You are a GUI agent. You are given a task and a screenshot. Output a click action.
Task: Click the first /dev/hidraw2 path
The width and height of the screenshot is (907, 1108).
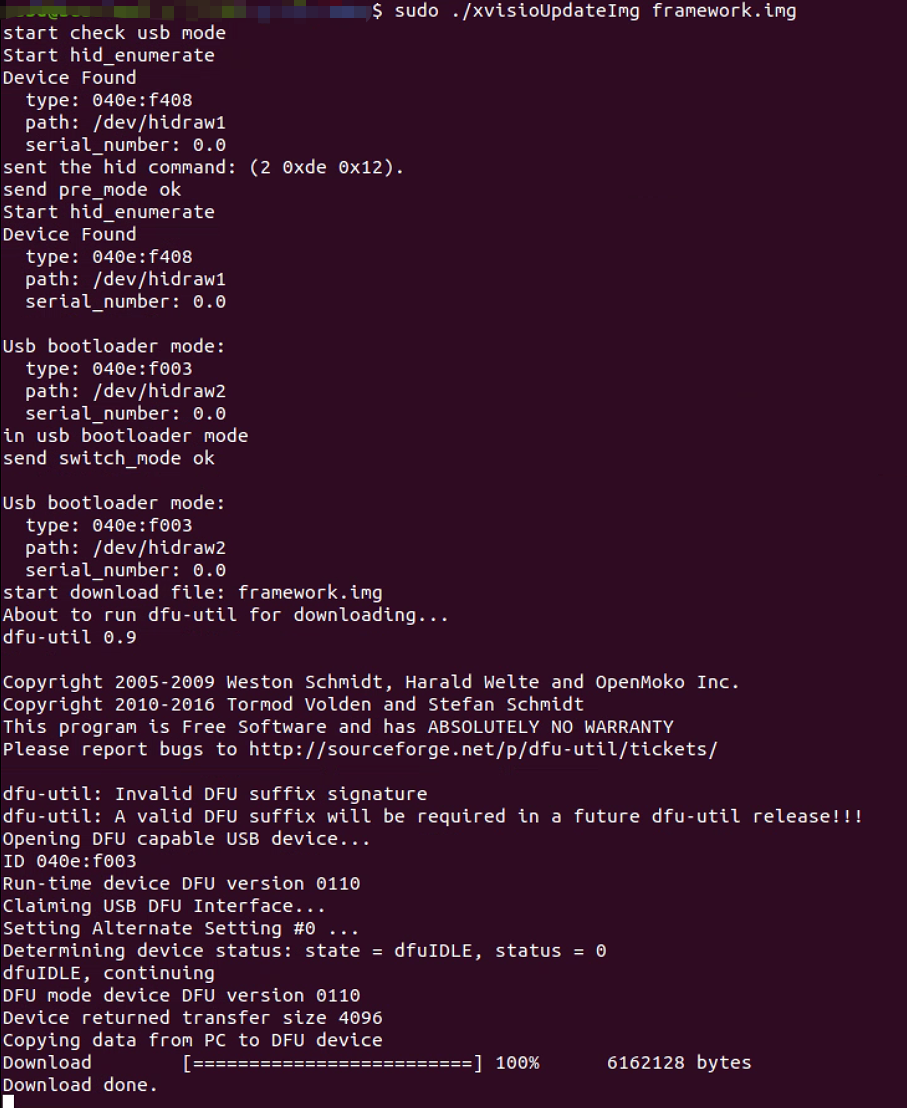[x=160, y=391]
